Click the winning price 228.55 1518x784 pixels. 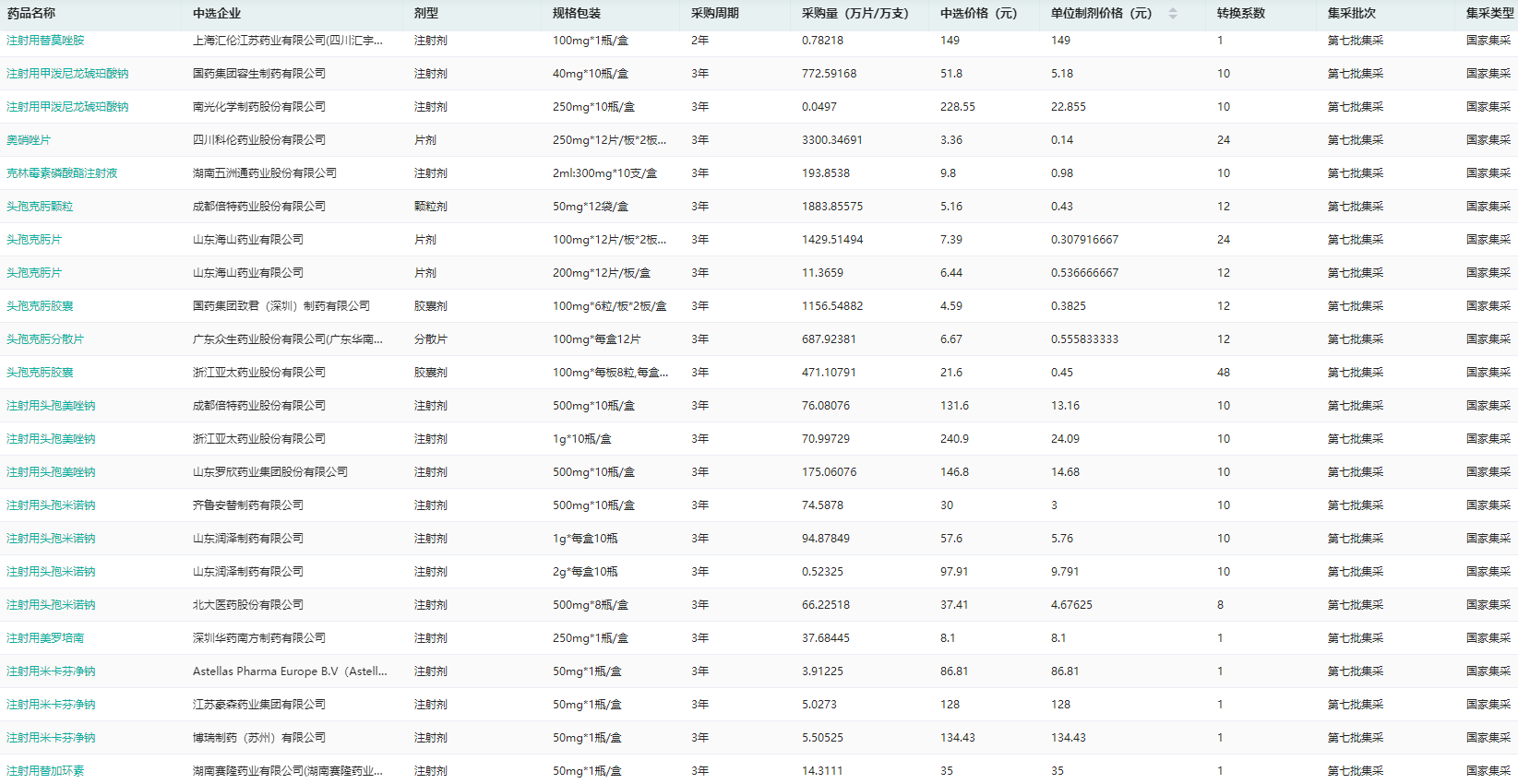tap(958, 107)
